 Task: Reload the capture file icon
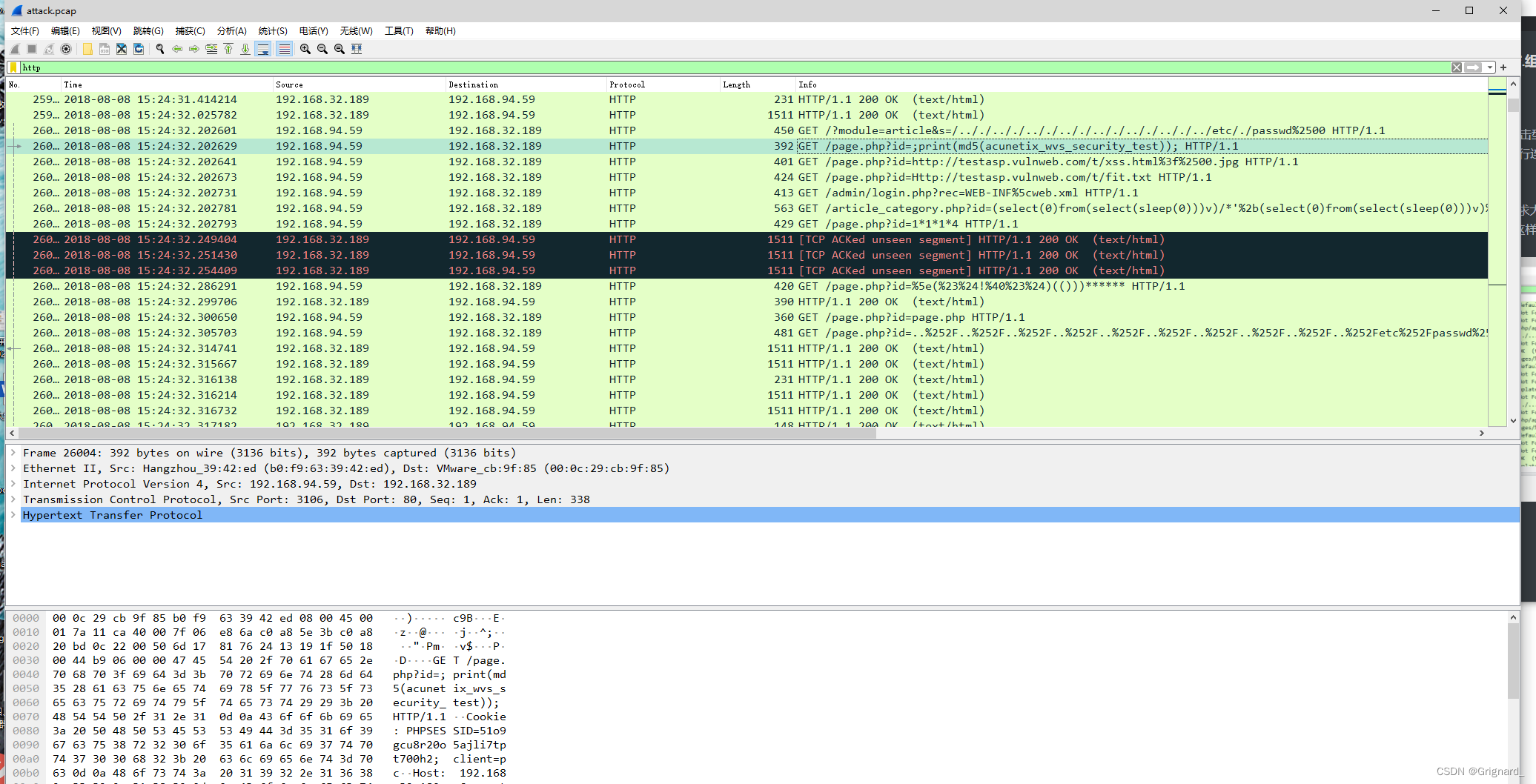[x=139, y=49]
